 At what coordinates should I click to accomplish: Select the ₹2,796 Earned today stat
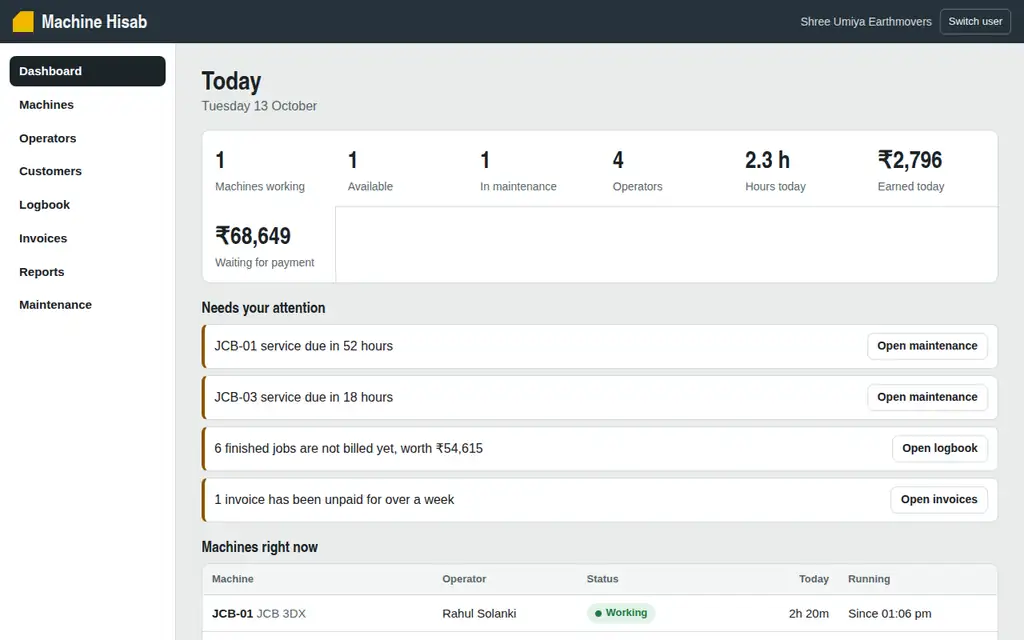tap(931, 169)
